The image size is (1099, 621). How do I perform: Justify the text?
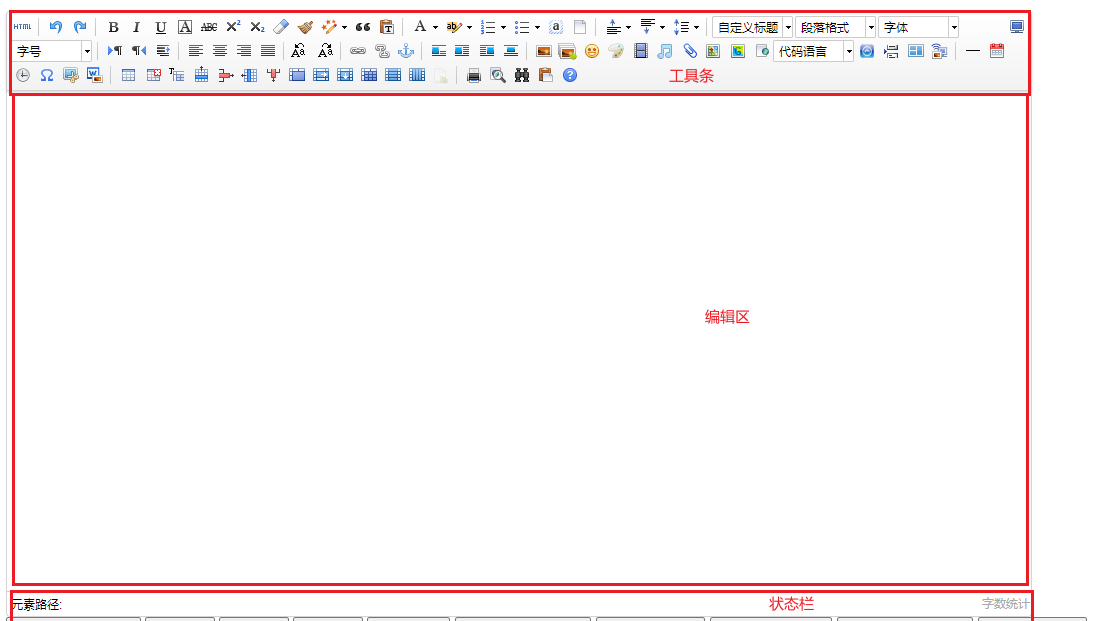point(268,51)
